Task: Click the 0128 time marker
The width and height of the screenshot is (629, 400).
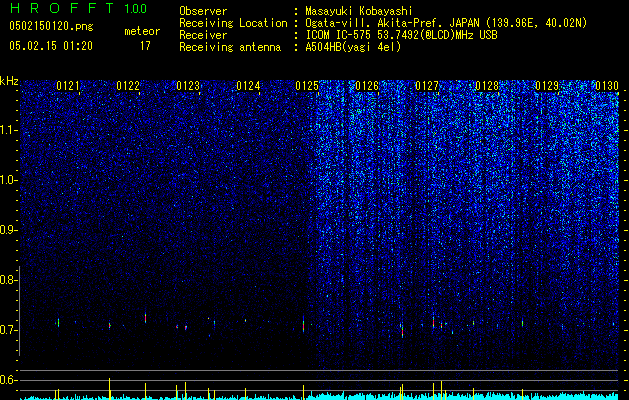Action: [487, 86]
